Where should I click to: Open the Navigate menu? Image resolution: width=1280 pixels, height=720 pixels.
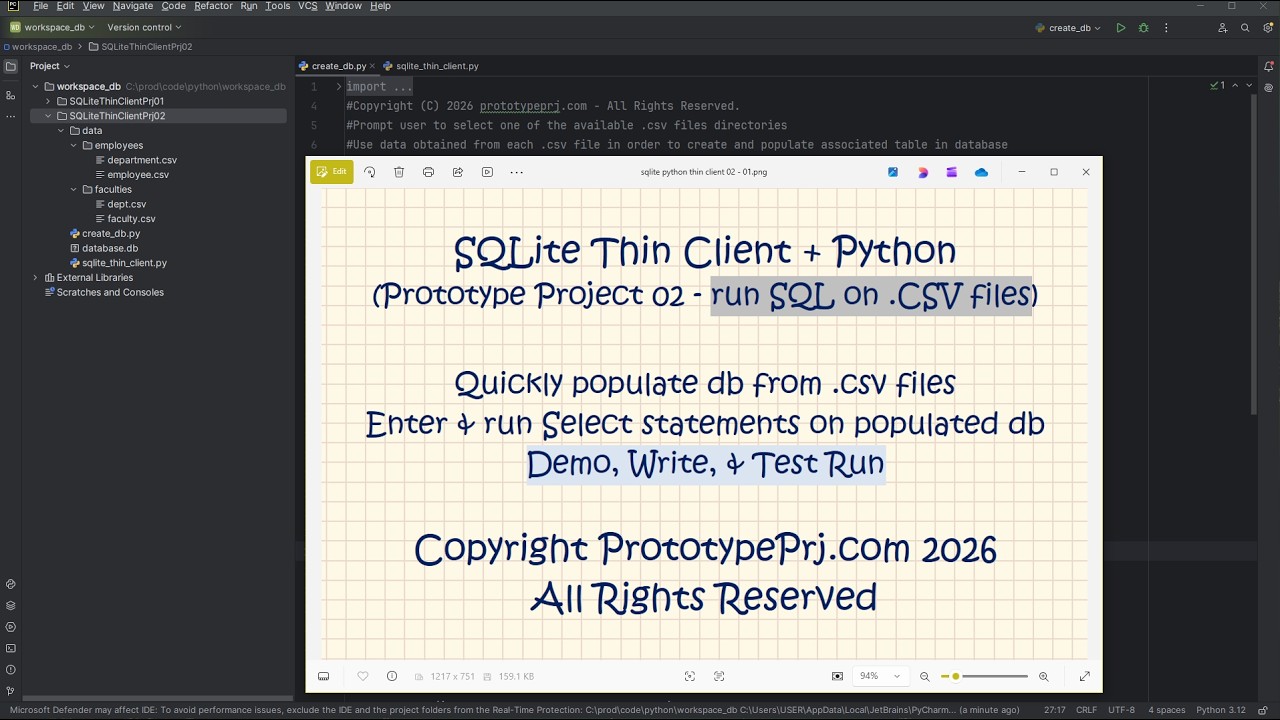(x=133, y=6)
